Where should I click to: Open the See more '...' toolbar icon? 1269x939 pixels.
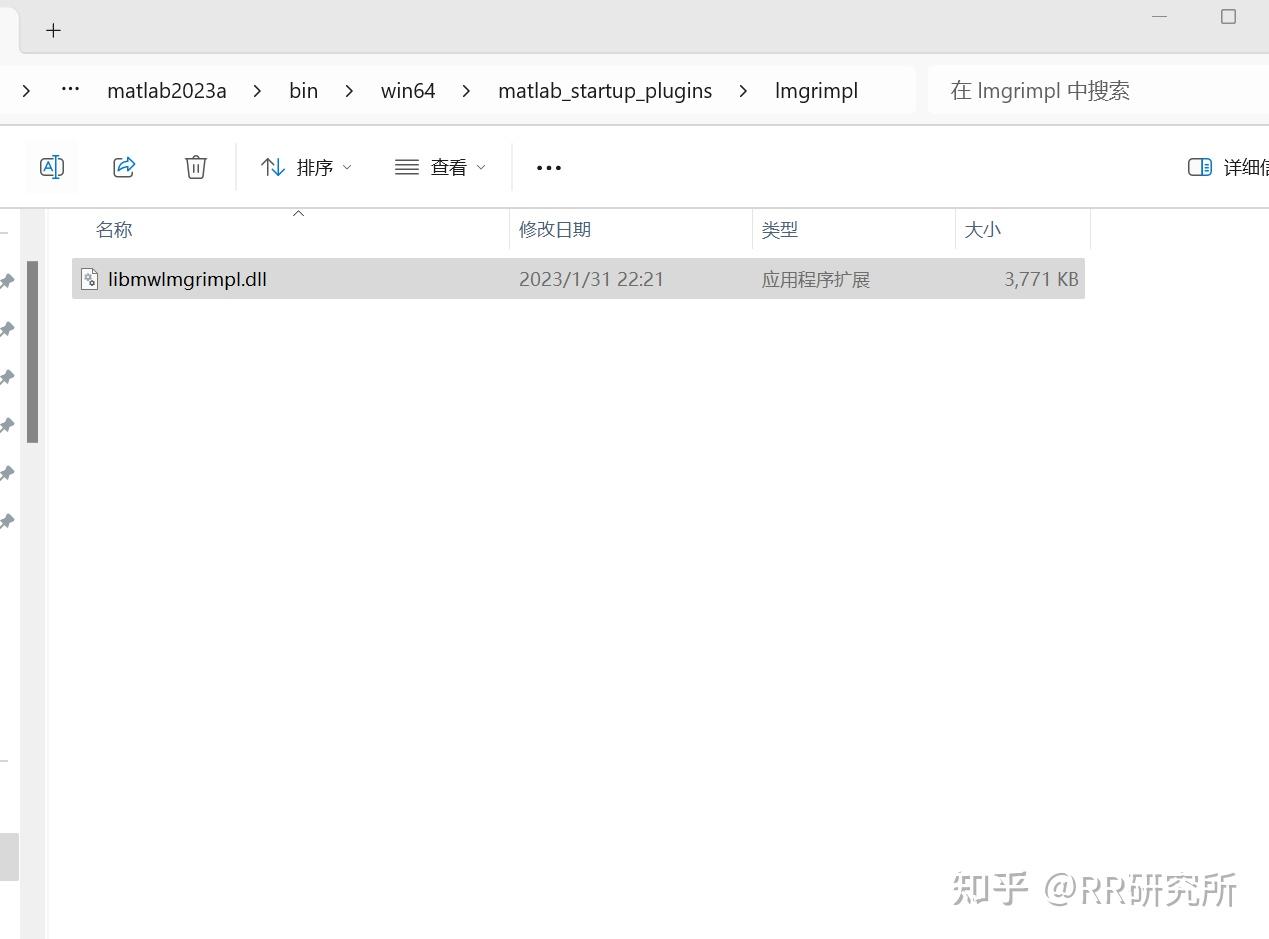pyautogui.click(x=548, y=167)
